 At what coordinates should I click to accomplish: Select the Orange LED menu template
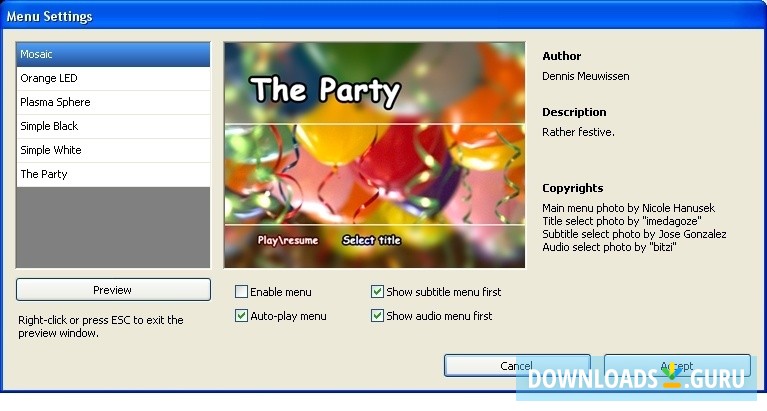pos(113,78)
